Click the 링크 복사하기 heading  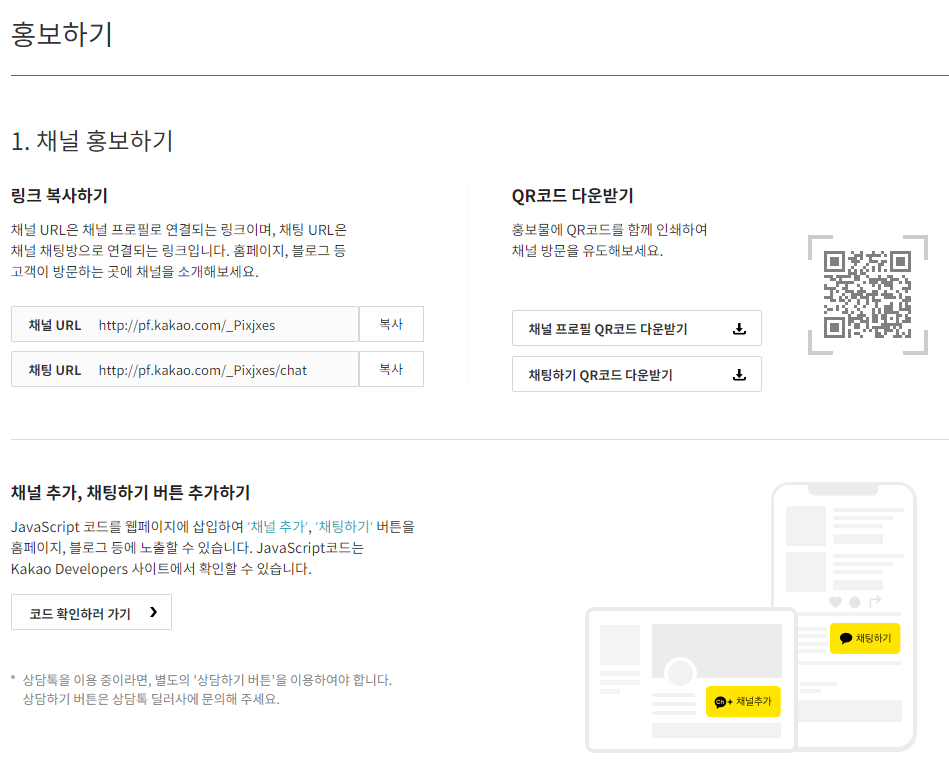[59, 195]
